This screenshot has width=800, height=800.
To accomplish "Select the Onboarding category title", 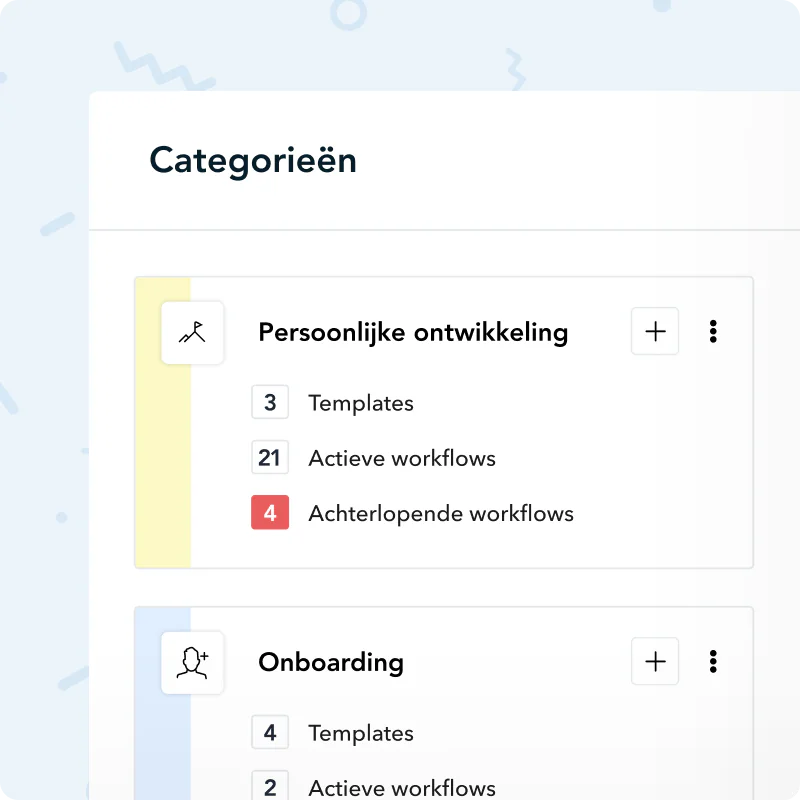I will (331, 662).
